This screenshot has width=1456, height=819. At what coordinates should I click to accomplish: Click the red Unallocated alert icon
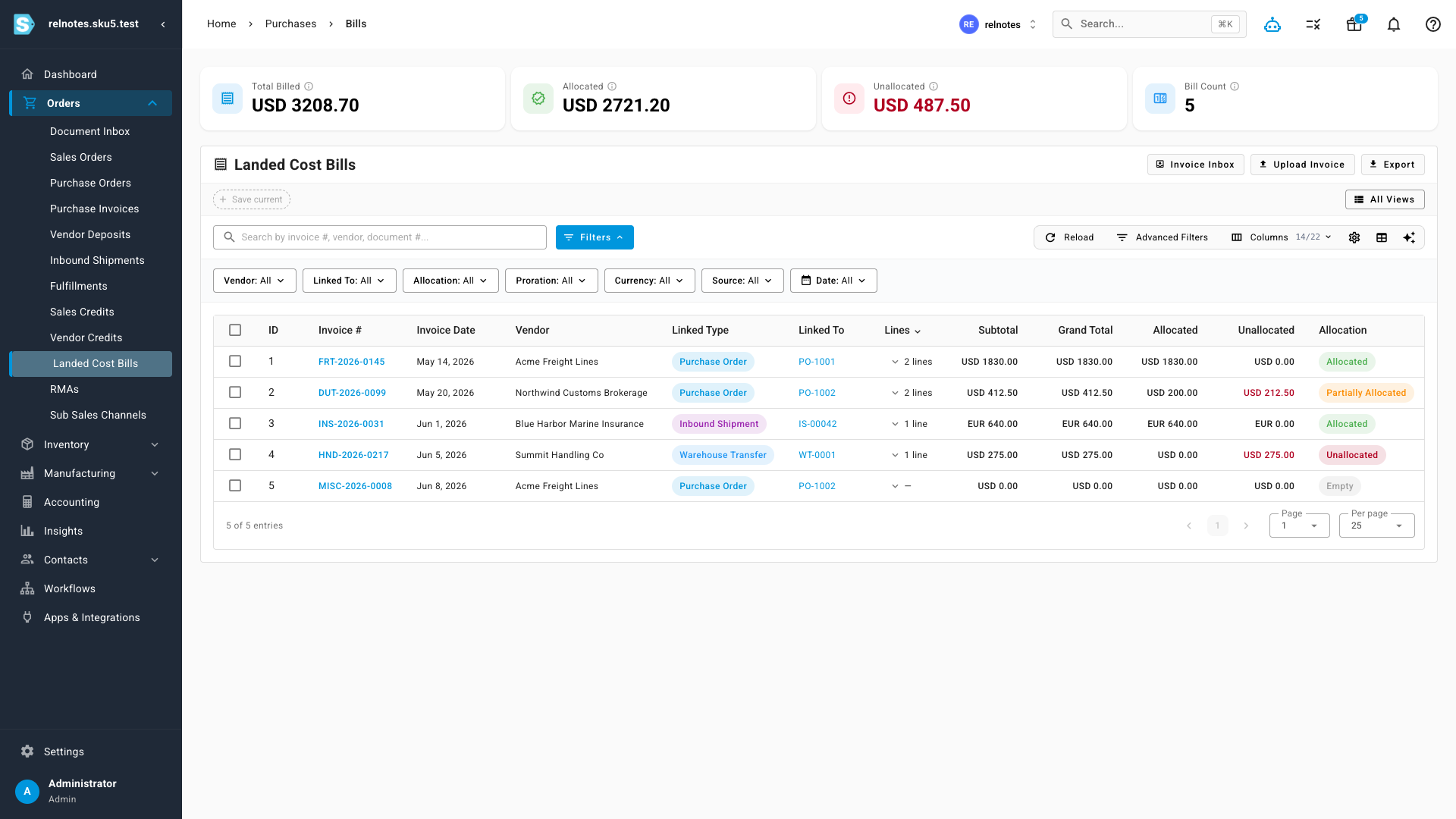point(849,99)
